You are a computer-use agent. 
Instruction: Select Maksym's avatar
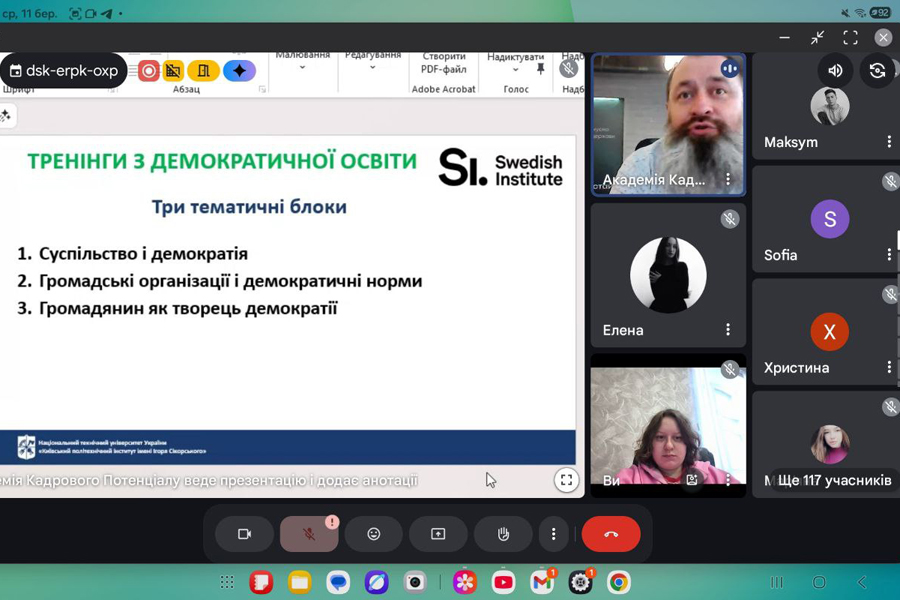pyautogui.click(x=829, y=106)
